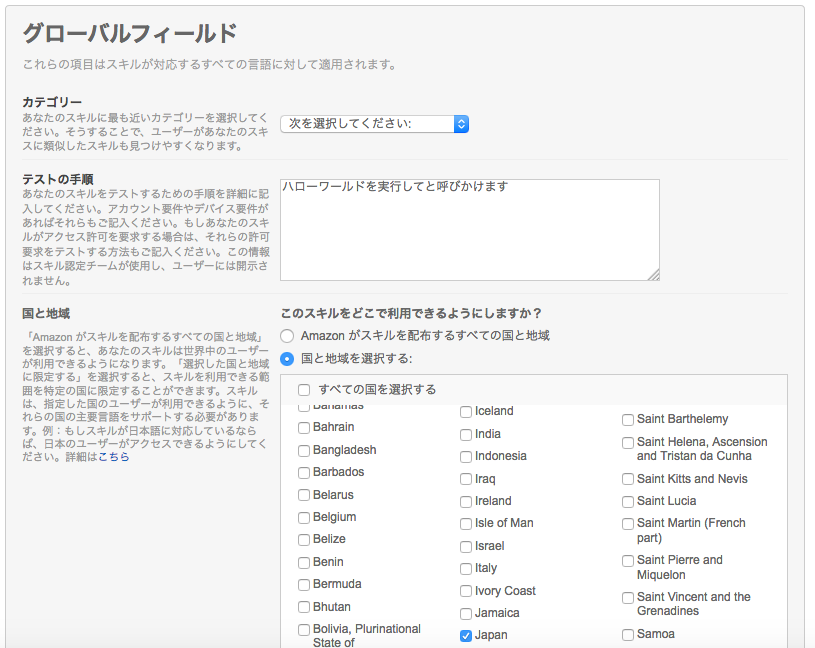Check the Iceland checkbox
The image size is (815, 648).
(466, 412)
